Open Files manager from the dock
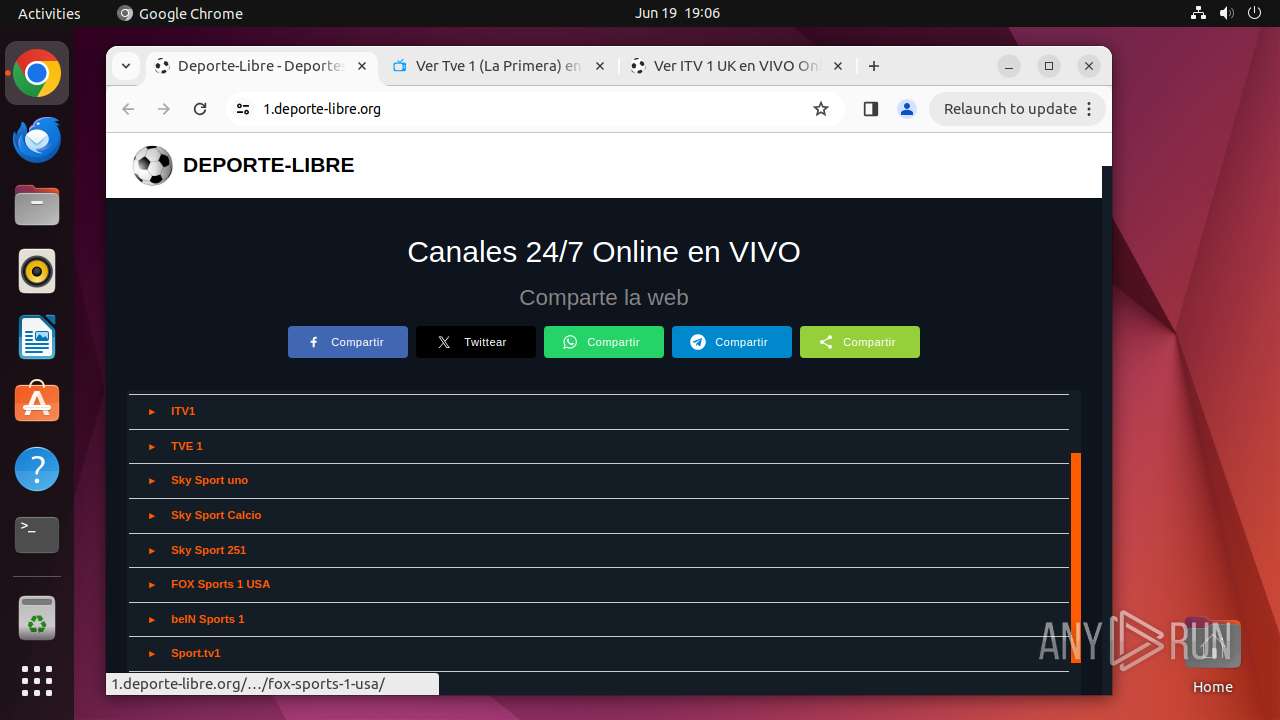The width and height of the screenshot is (1280, 720). [x=37, y=206]
